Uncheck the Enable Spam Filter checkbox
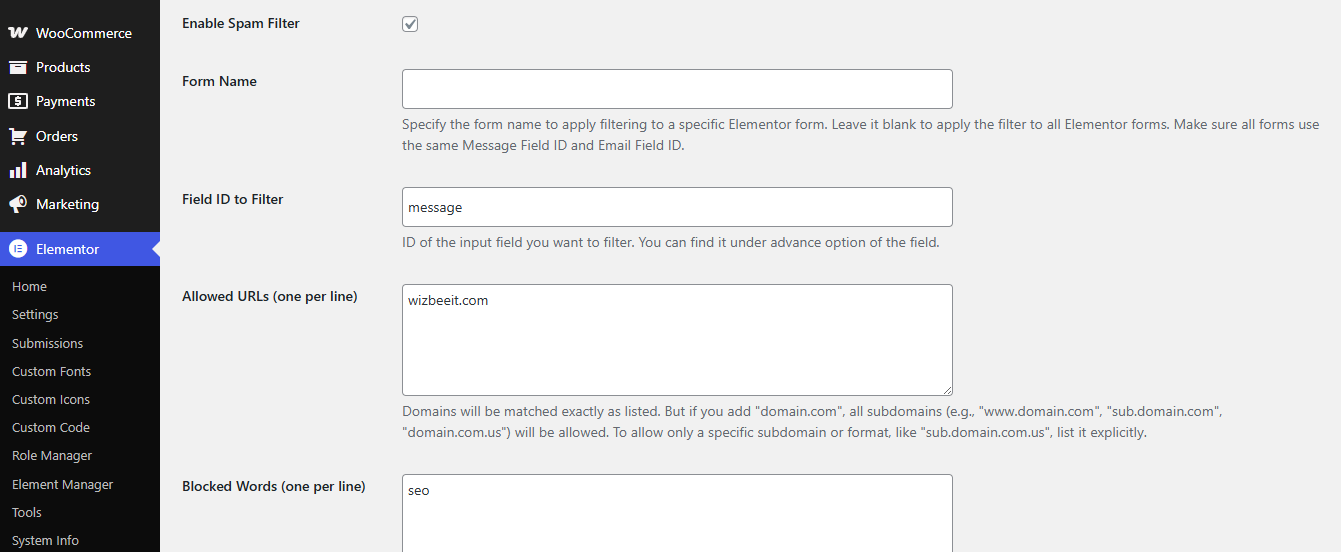This screenshot has height=552, width=1341. [410, 24]
